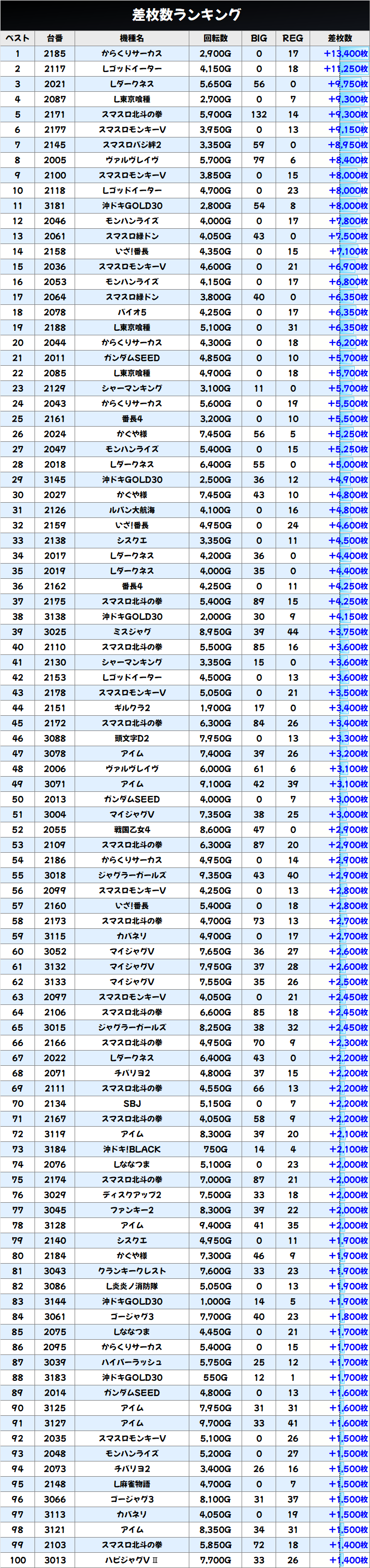Click machine number 2021
This screenshot has height=1568, width=370.
[x=55, y=84]
